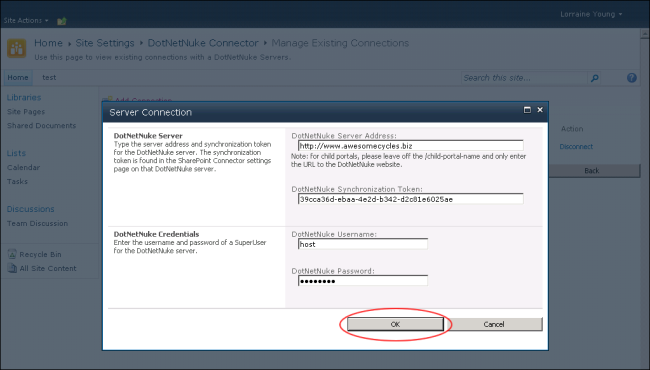650x370 pixels.
Task: Select the Home navigation tab
Action: 18,77
